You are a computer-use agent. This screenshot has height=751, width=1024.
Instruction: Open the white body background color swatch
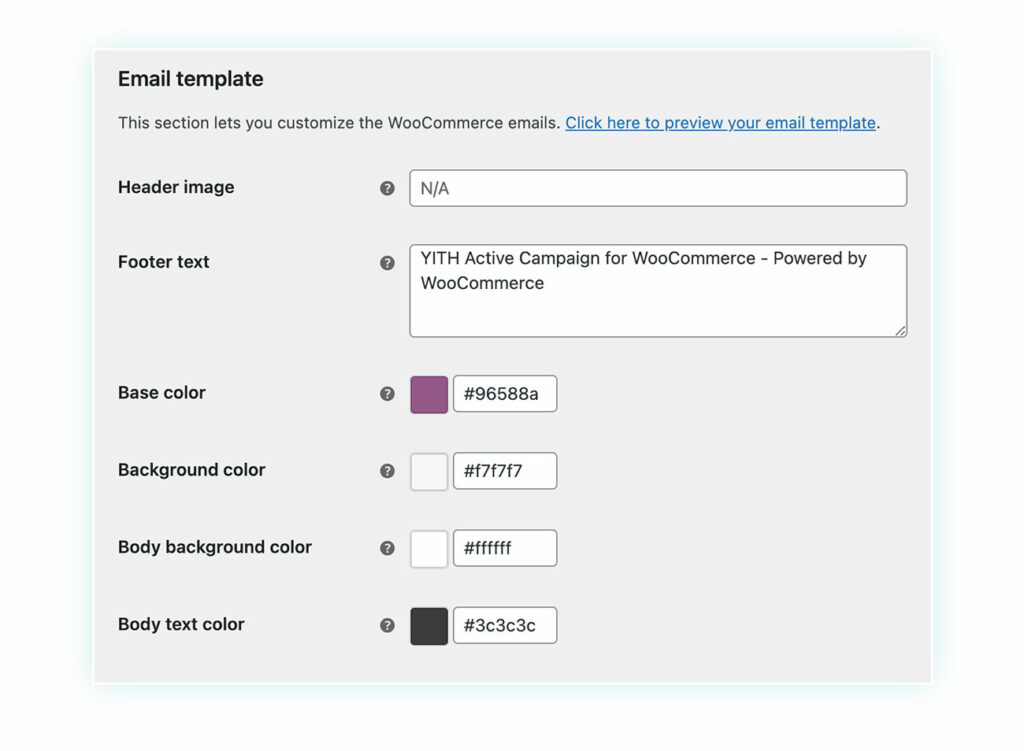pyautogui.click(x=428, y=548)
